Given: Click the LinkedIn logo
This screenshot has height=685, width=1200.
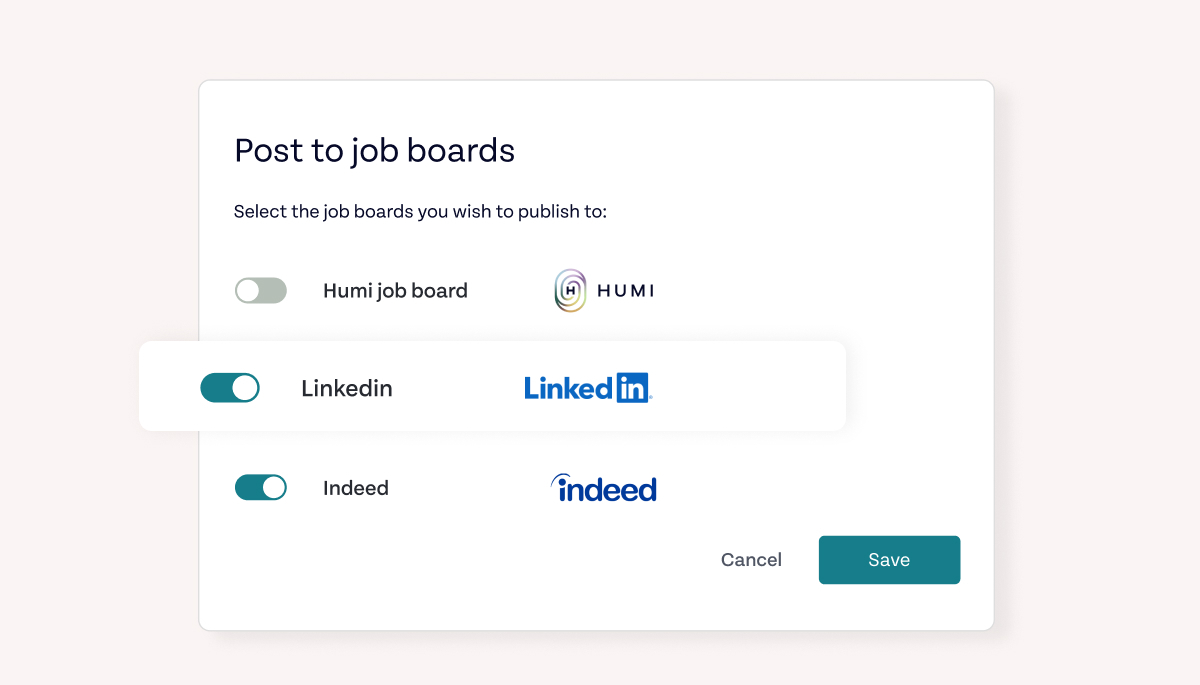Looking at the screenshot, I should tap(587, 388).
